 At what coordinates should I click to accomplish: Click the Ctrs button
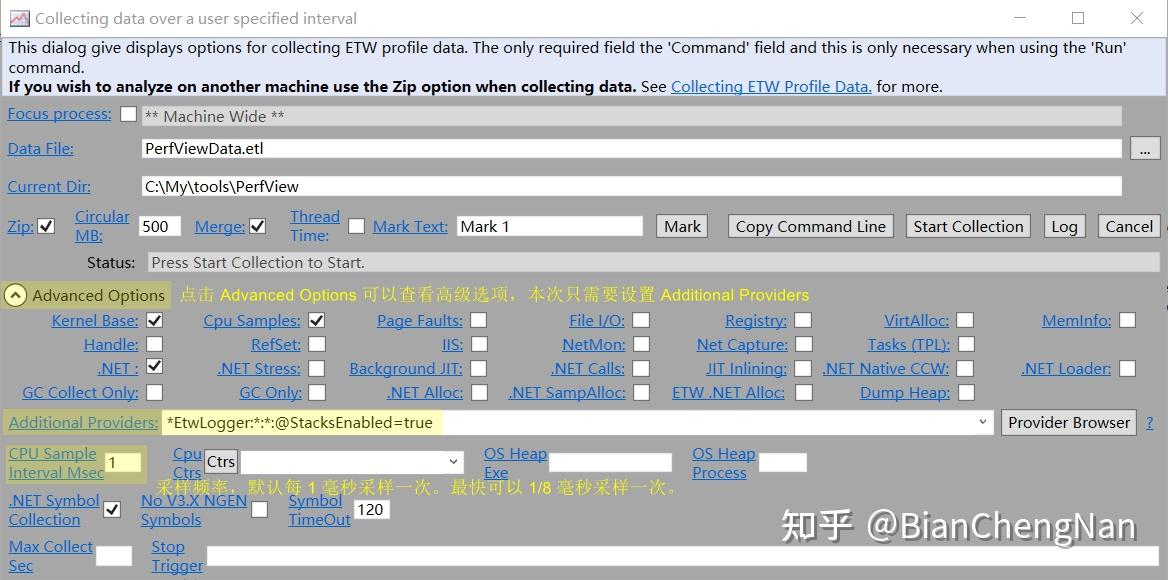pos(220,461)
